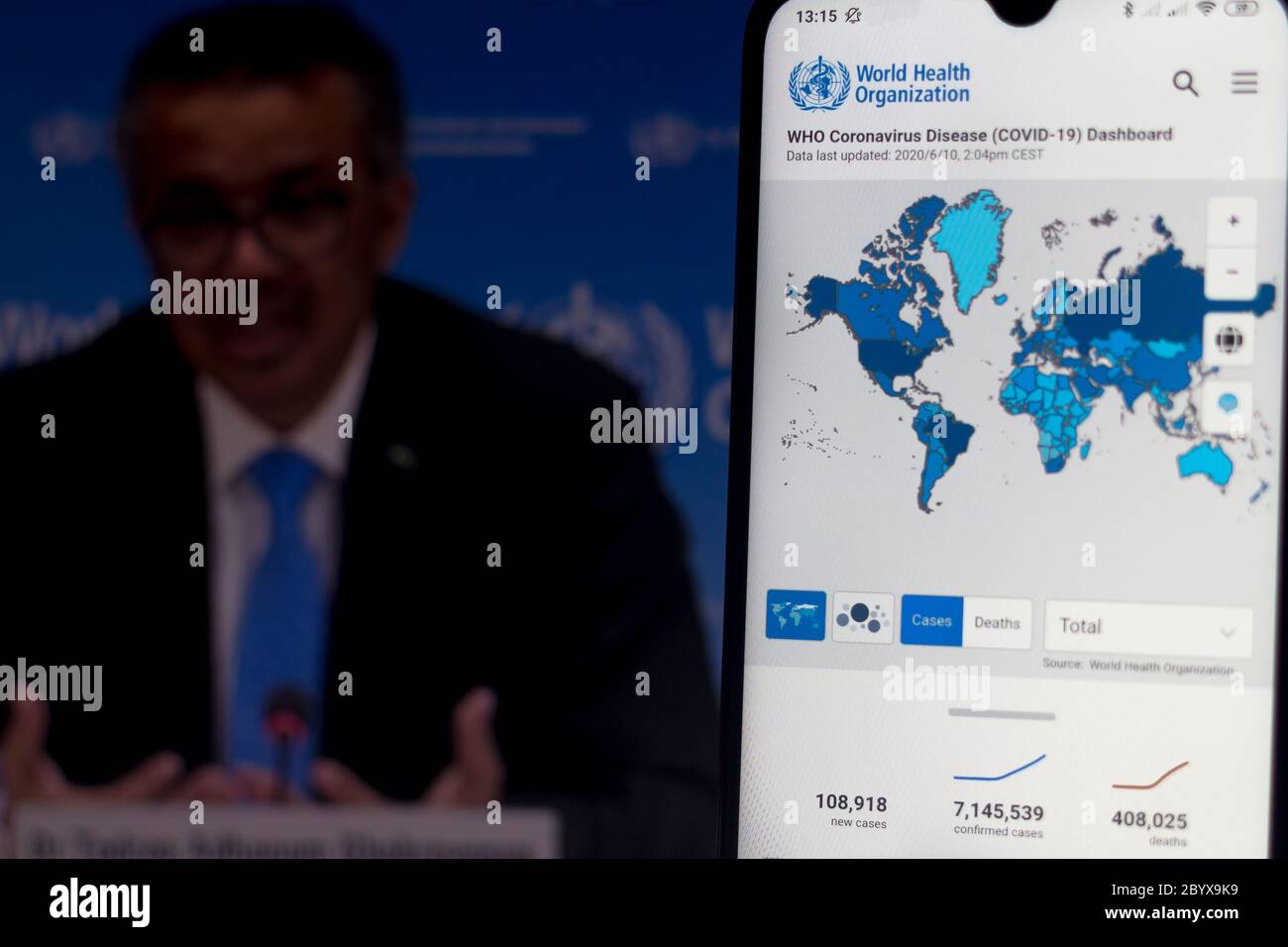The image size is (1288, 947).
Task: Click the World Health Organization logo
Action: coord(879,83)
